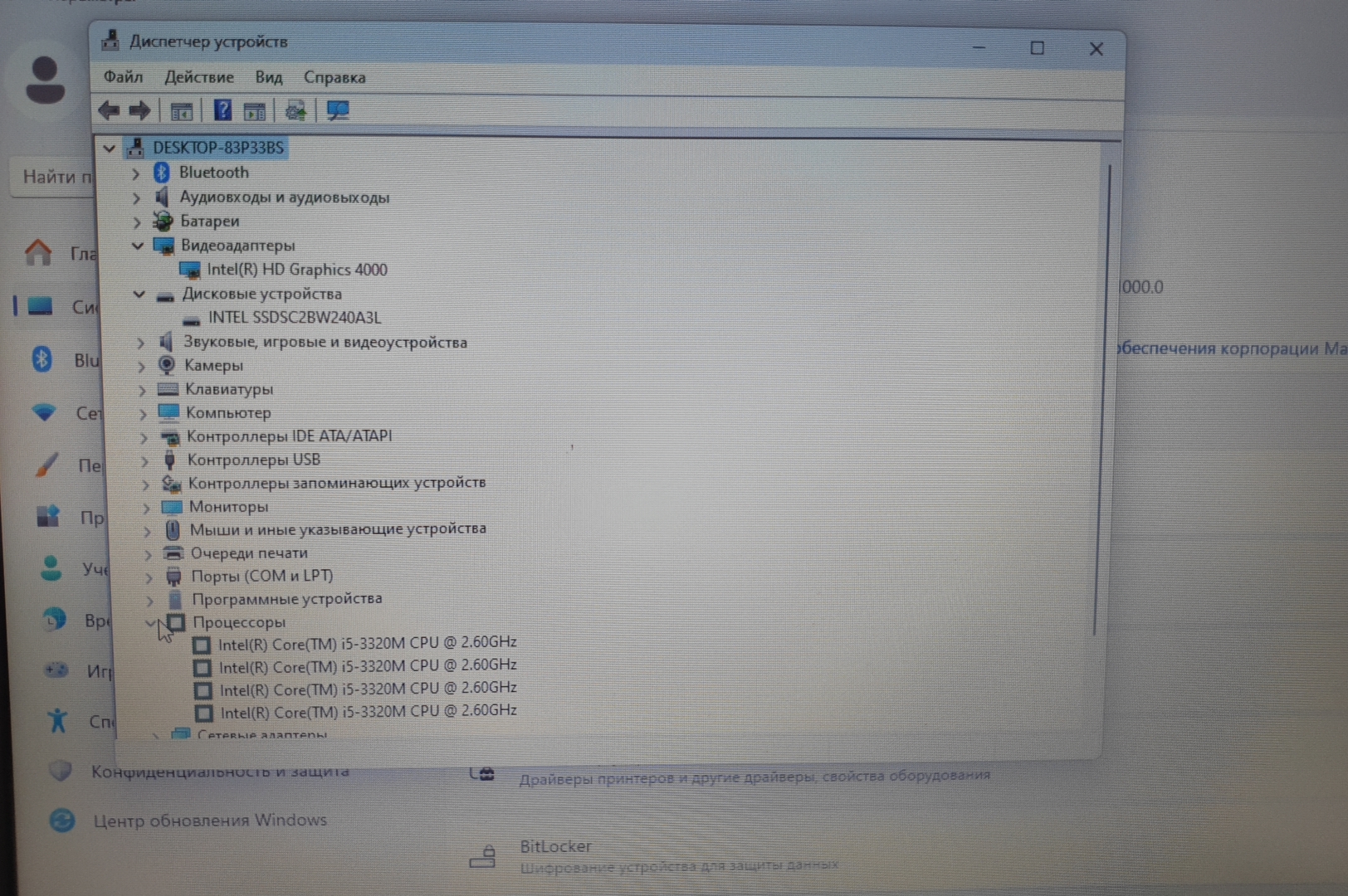
Task: Click the user avatar in Settings
Action: (45, 80)
